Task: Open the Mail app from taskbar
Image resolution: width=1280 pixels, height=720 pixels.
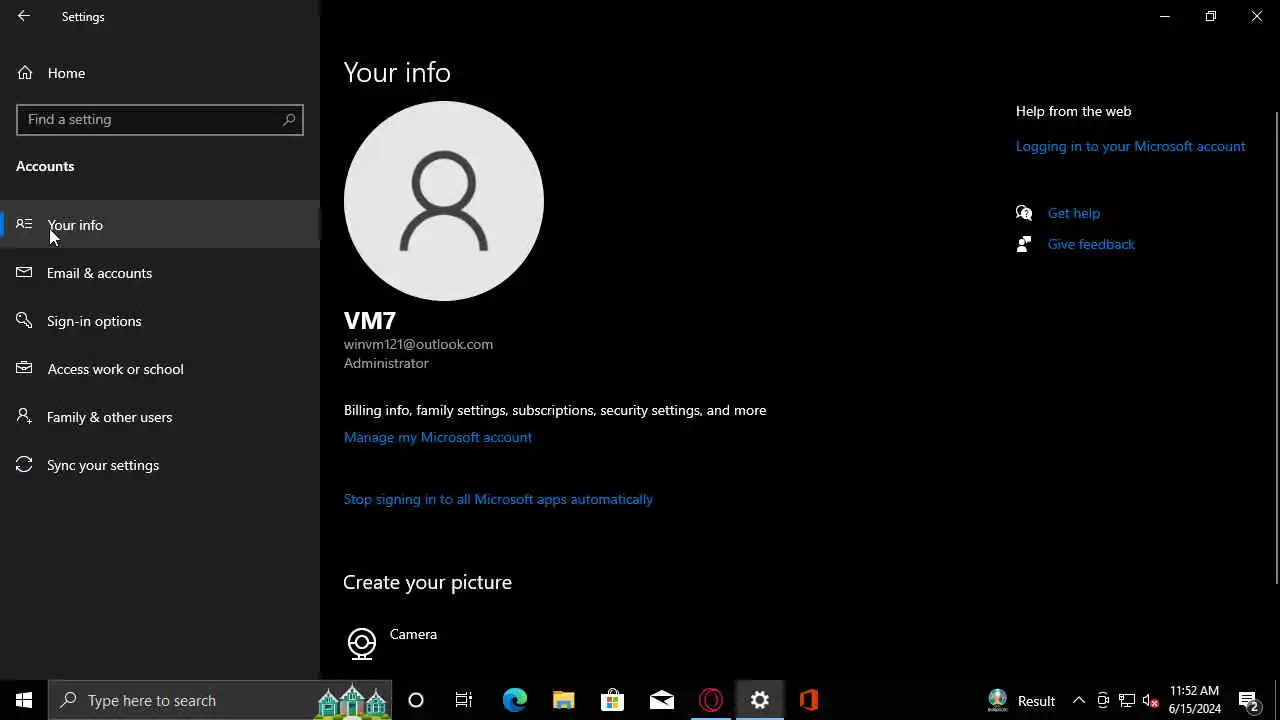Action: [x=662, y=700]
